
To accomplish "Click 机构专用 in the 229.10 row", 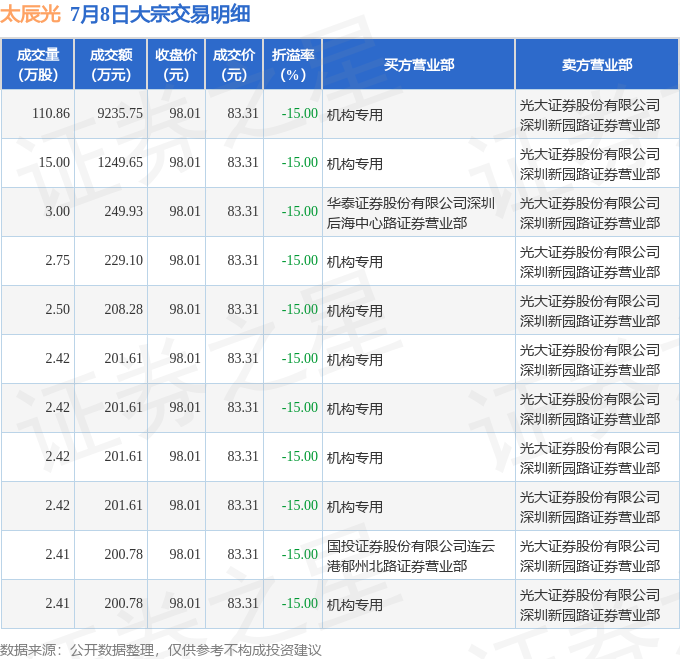I will tap(354, 262).
